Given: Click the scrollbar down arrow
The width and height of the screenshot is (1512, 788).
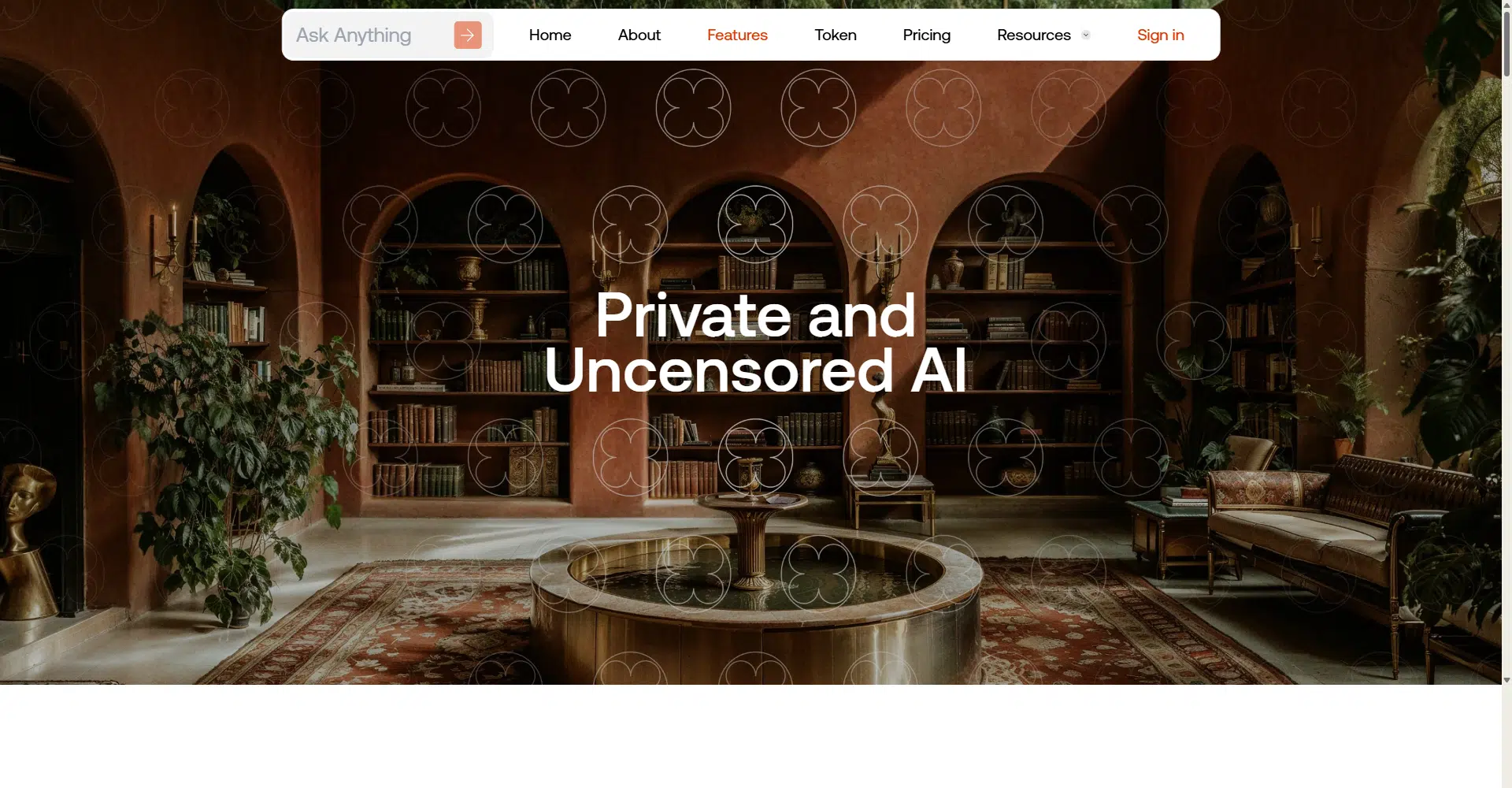Looking at the screenshot, I should click(1506, 680).
